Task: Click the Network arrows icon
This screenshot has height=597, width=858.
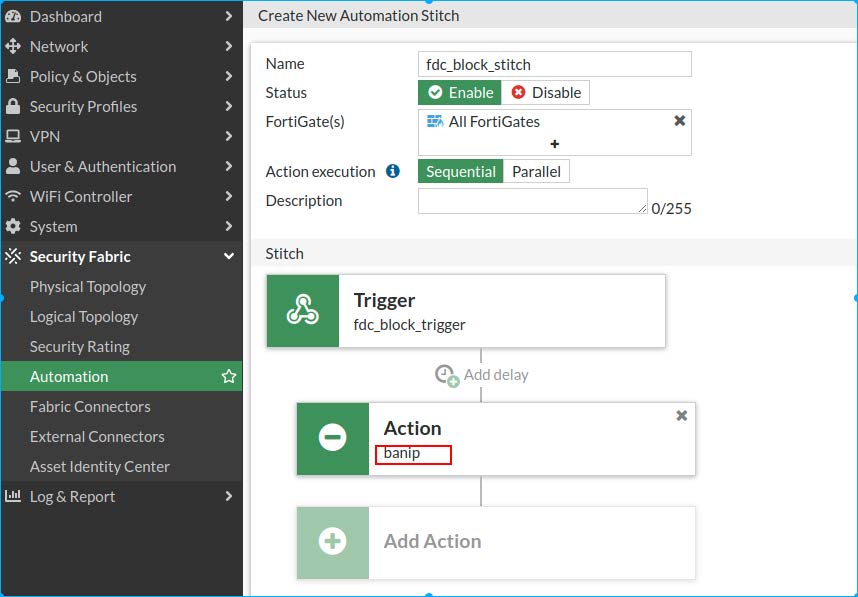Action: click(13, 47)
